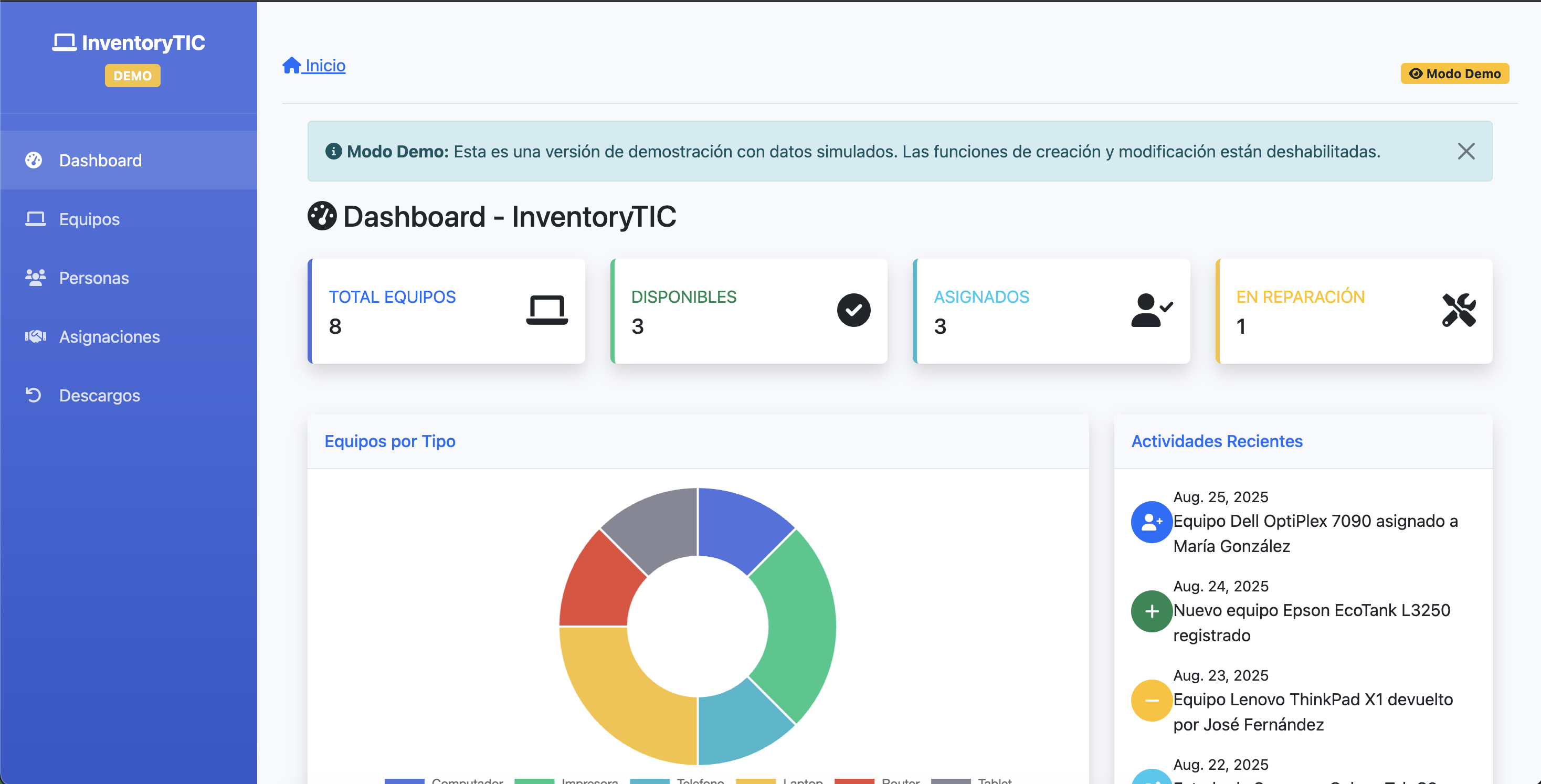
Task: Click the Descargos undo arrow icon
Action: [x=34, y=395]
